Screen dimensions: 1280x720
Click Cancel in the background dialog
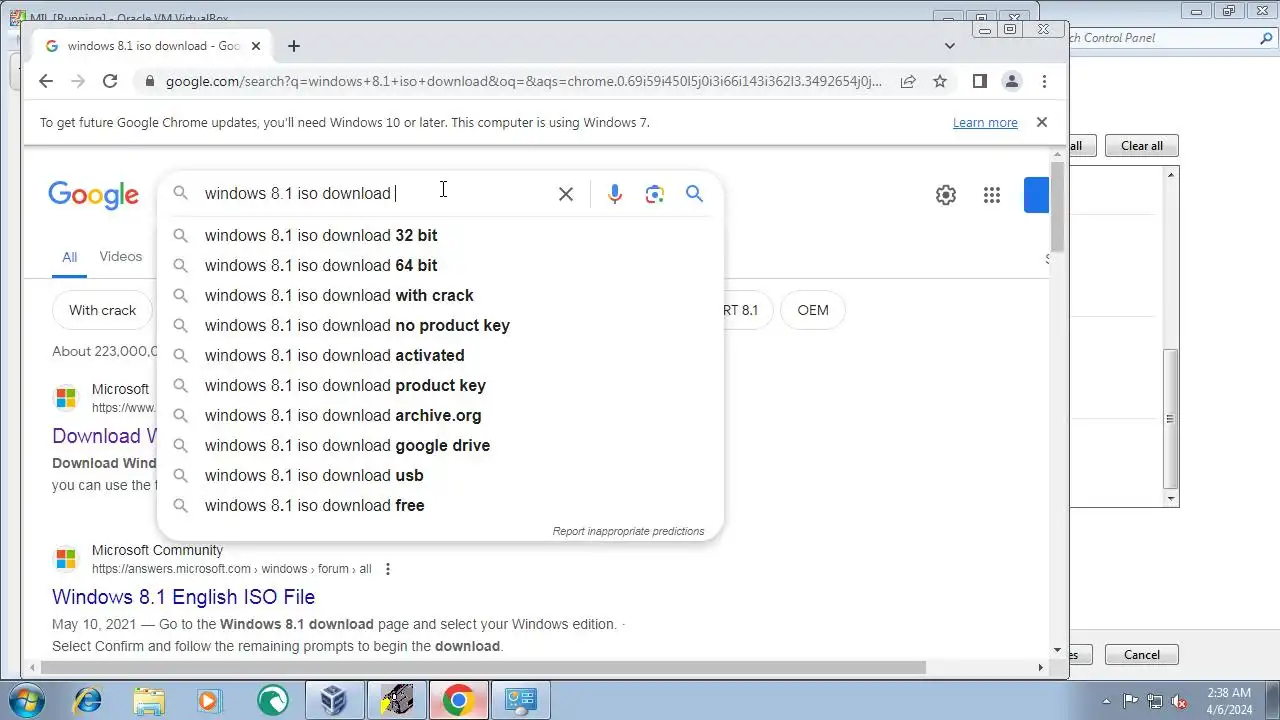tap(1141, 655)
